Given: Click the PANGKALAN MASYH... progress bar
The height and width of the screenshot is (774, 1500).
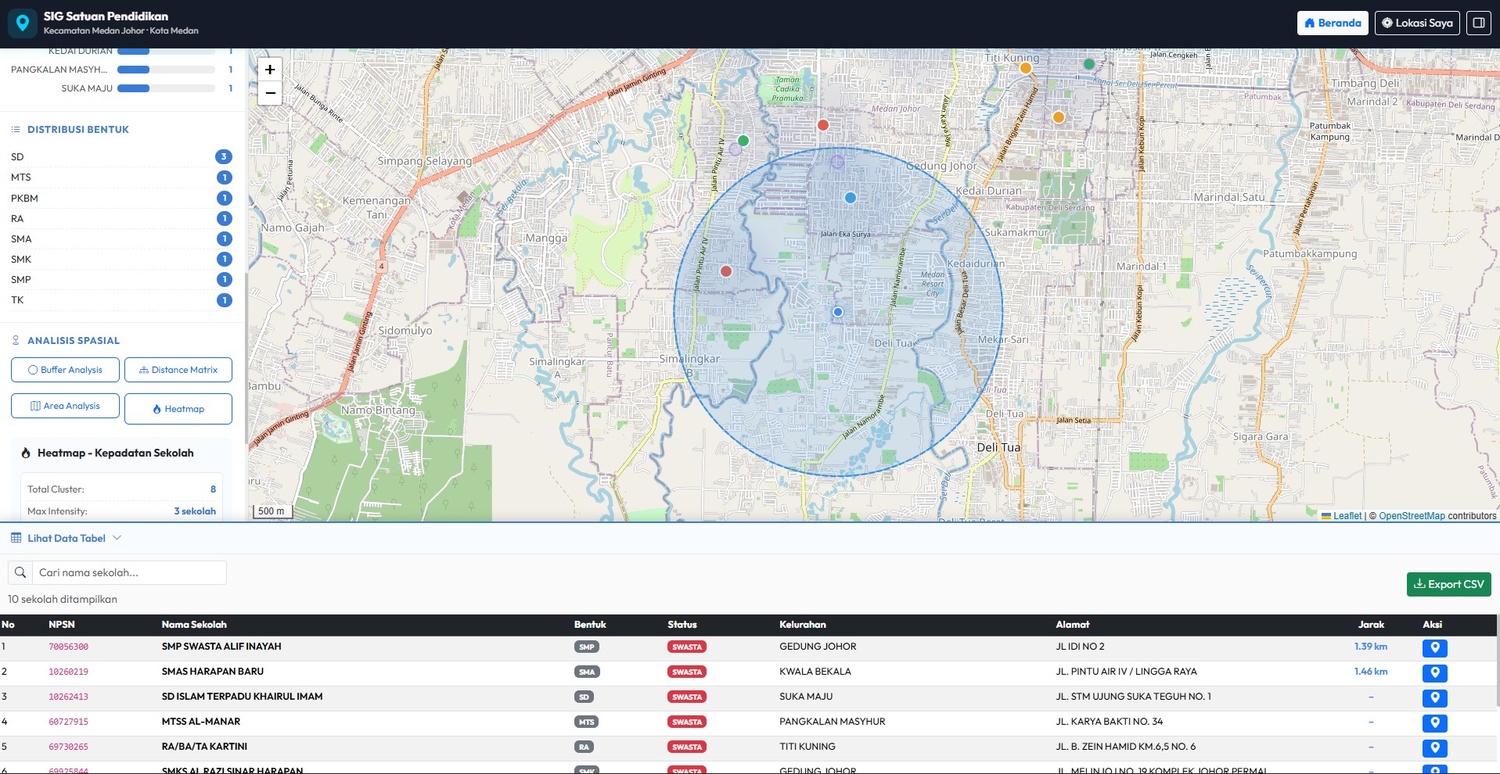Looking at the screenshot, I should click(166, 70).
